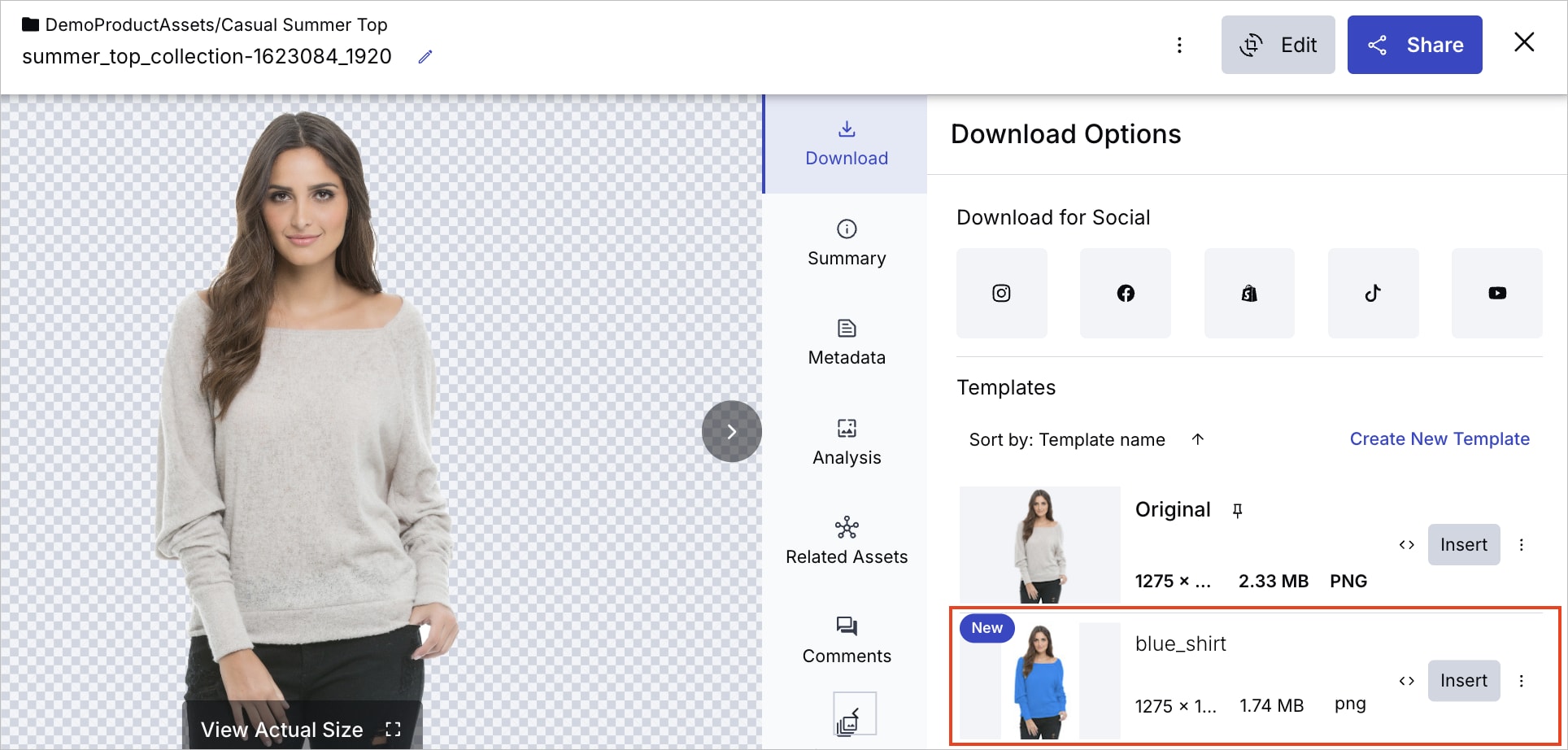Click the Share button
The height and width of the screenshot is (750, 1568).
point(1414,45)
